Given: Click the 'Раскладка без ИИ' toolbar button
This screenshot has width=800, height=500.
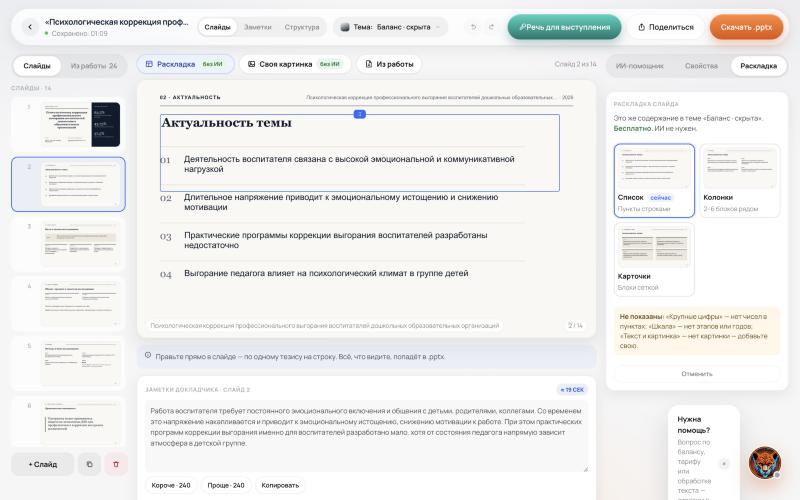Looking at the screenshot, I should pyautogui.click(x=185, y=64).
